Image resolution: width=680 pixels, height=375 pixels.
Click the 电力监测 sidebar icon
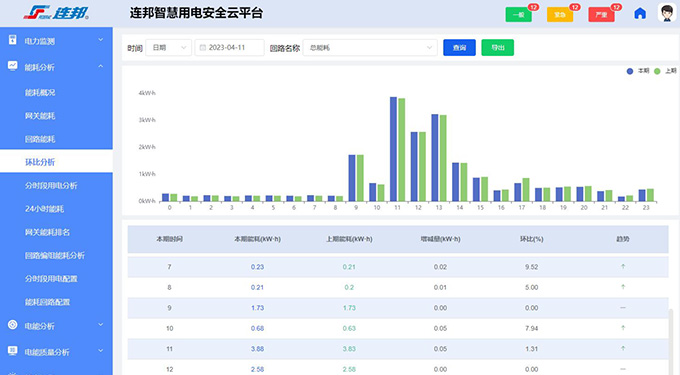pyautogui.click(x=13, y=40)
